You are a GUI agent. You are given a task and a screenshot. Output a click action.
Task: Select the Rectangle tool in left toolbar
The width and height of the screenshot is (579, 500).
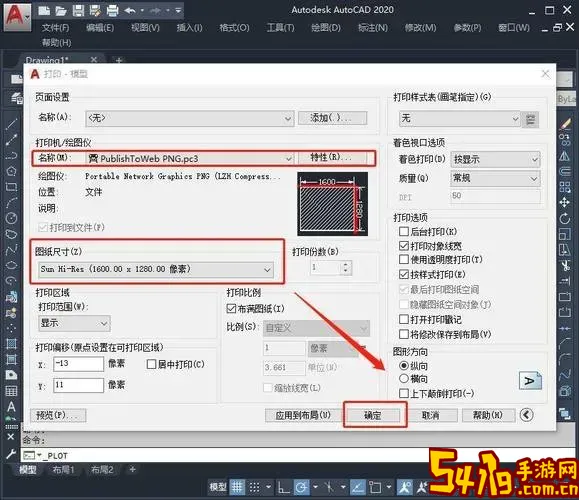click(x=11, y=187)
